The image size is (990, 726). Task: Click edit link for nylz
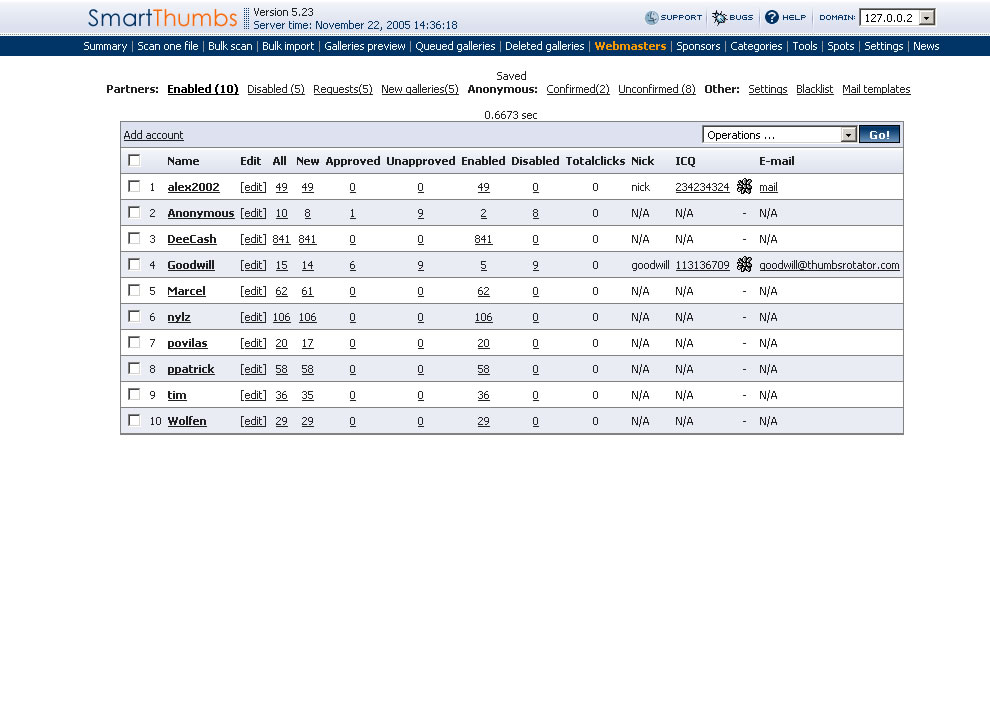(253, 317)
